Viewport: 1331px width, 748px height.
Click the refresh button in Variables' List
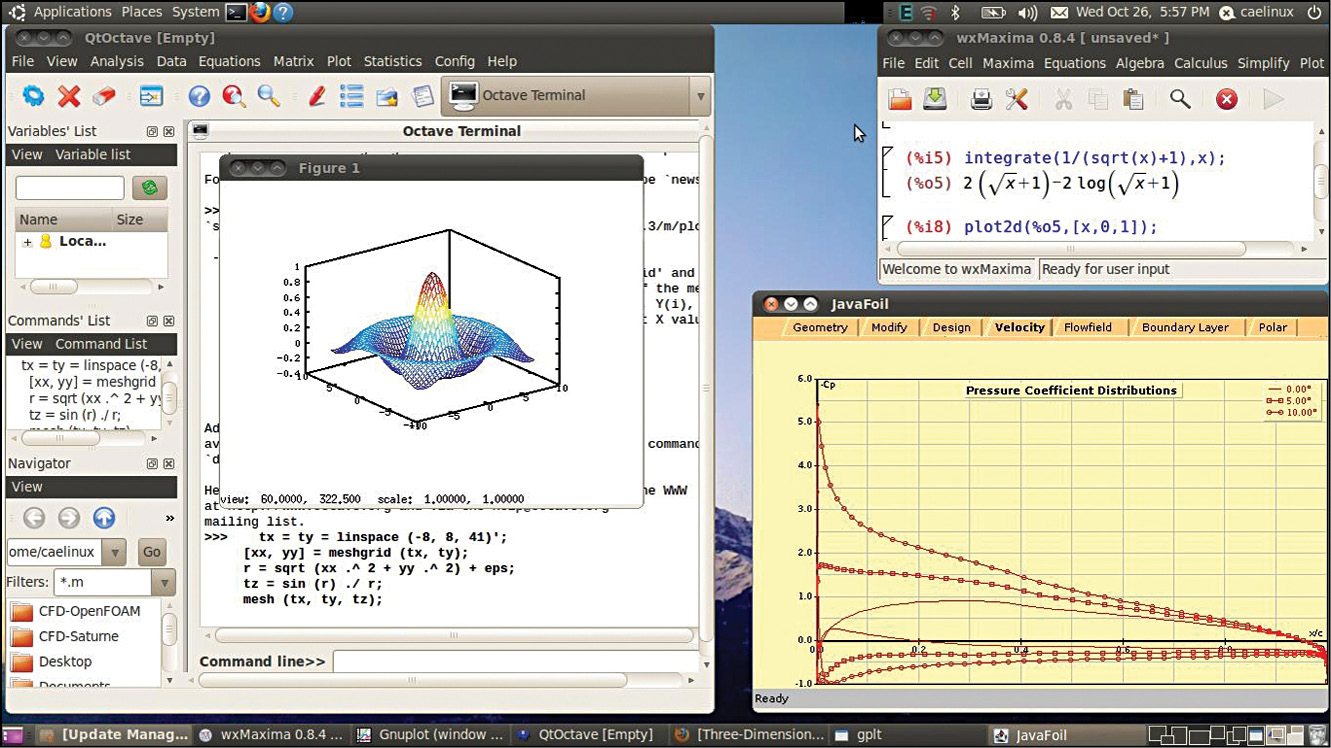pos(150,188)
